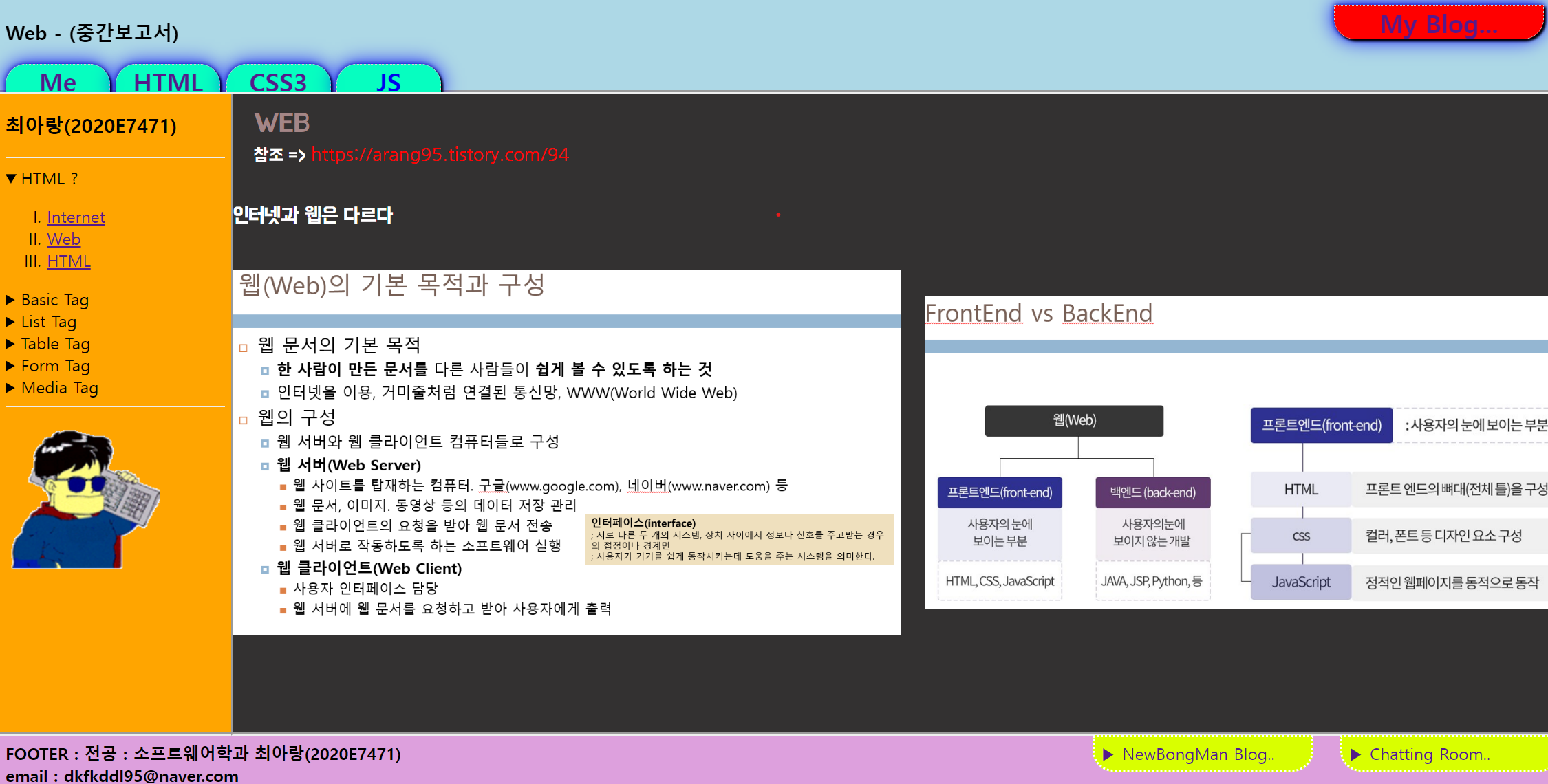The image size is (1548, 784).
Task: Open the Me tab
Action: [x=58, y=80]
